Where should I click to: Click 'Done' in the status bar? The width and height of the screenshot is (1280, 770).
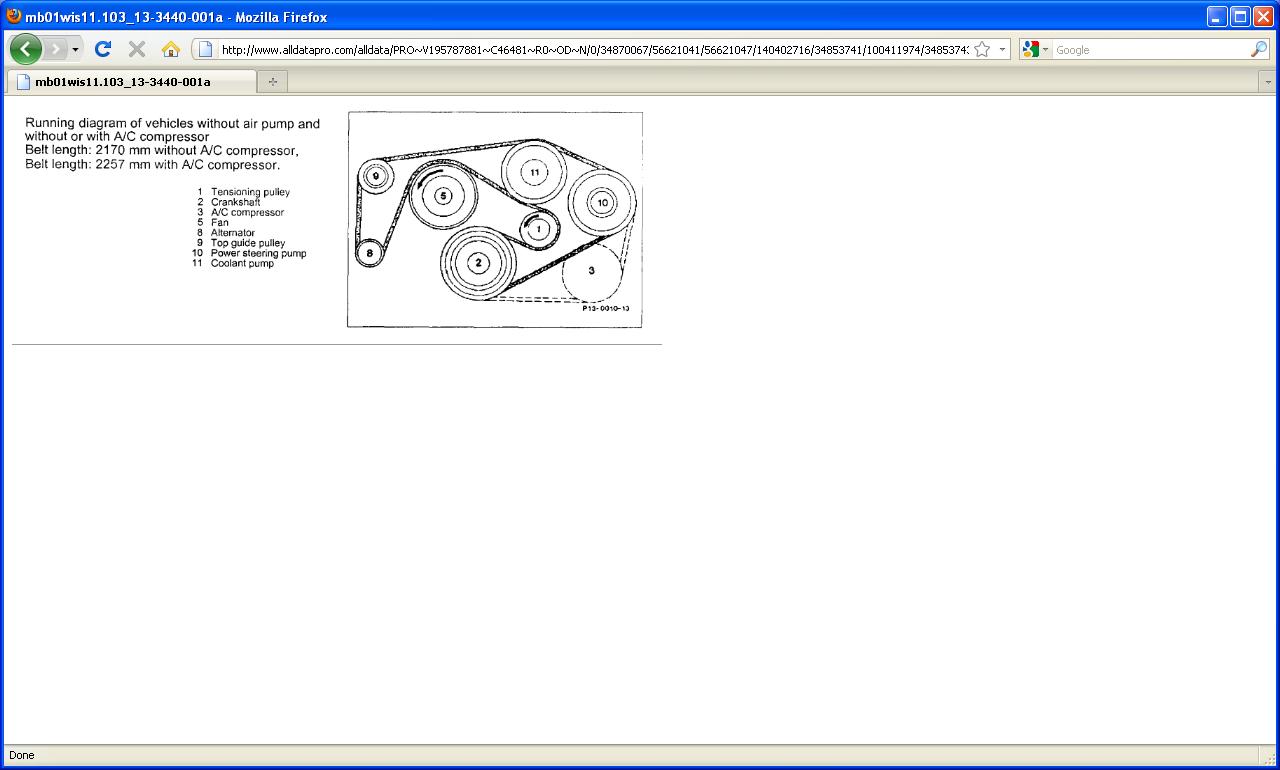coord(21,755)
